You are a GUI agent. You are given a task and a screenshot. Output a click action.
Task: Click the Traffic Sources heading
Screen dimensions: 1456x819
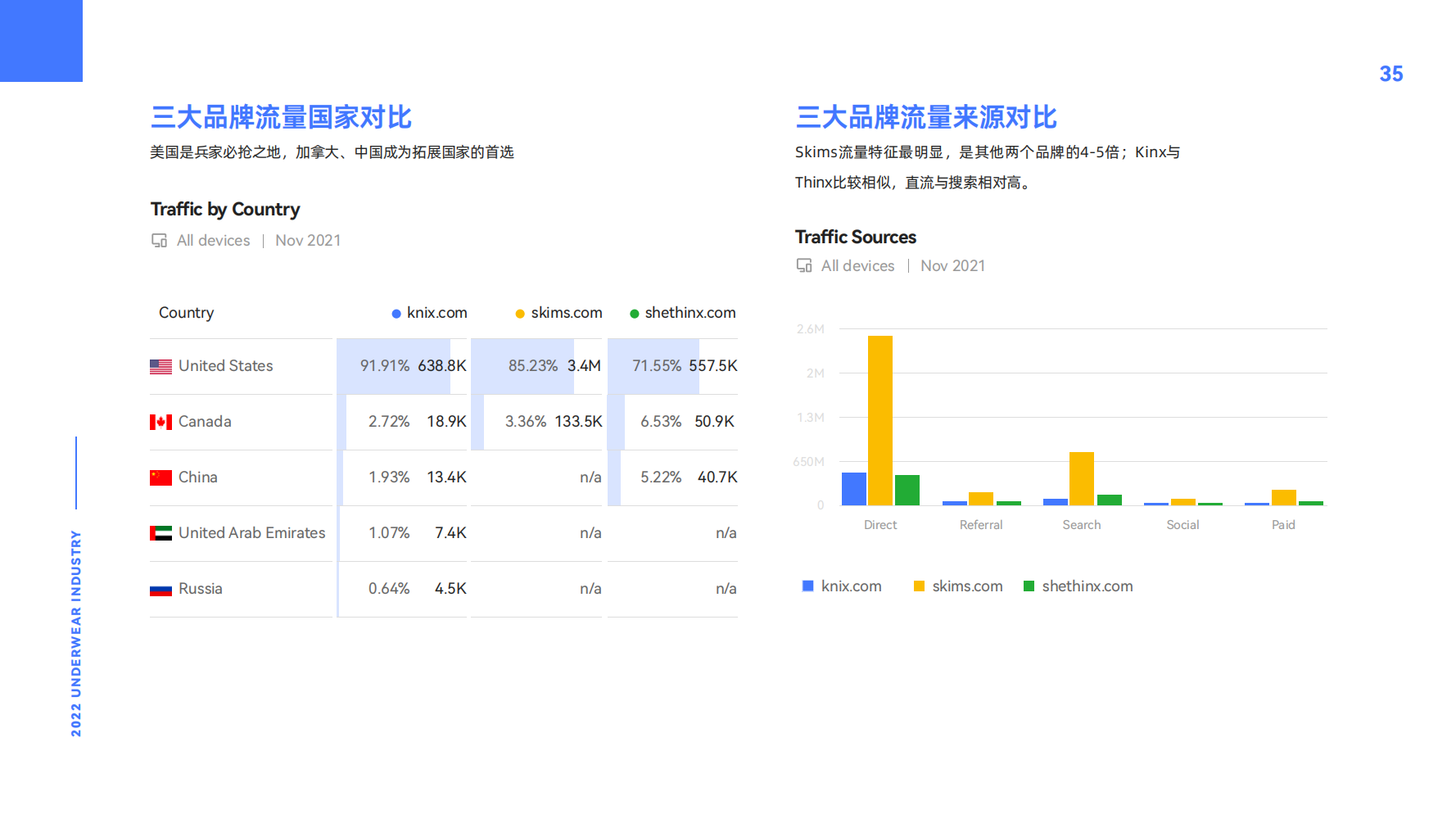(x=856, y=238)
